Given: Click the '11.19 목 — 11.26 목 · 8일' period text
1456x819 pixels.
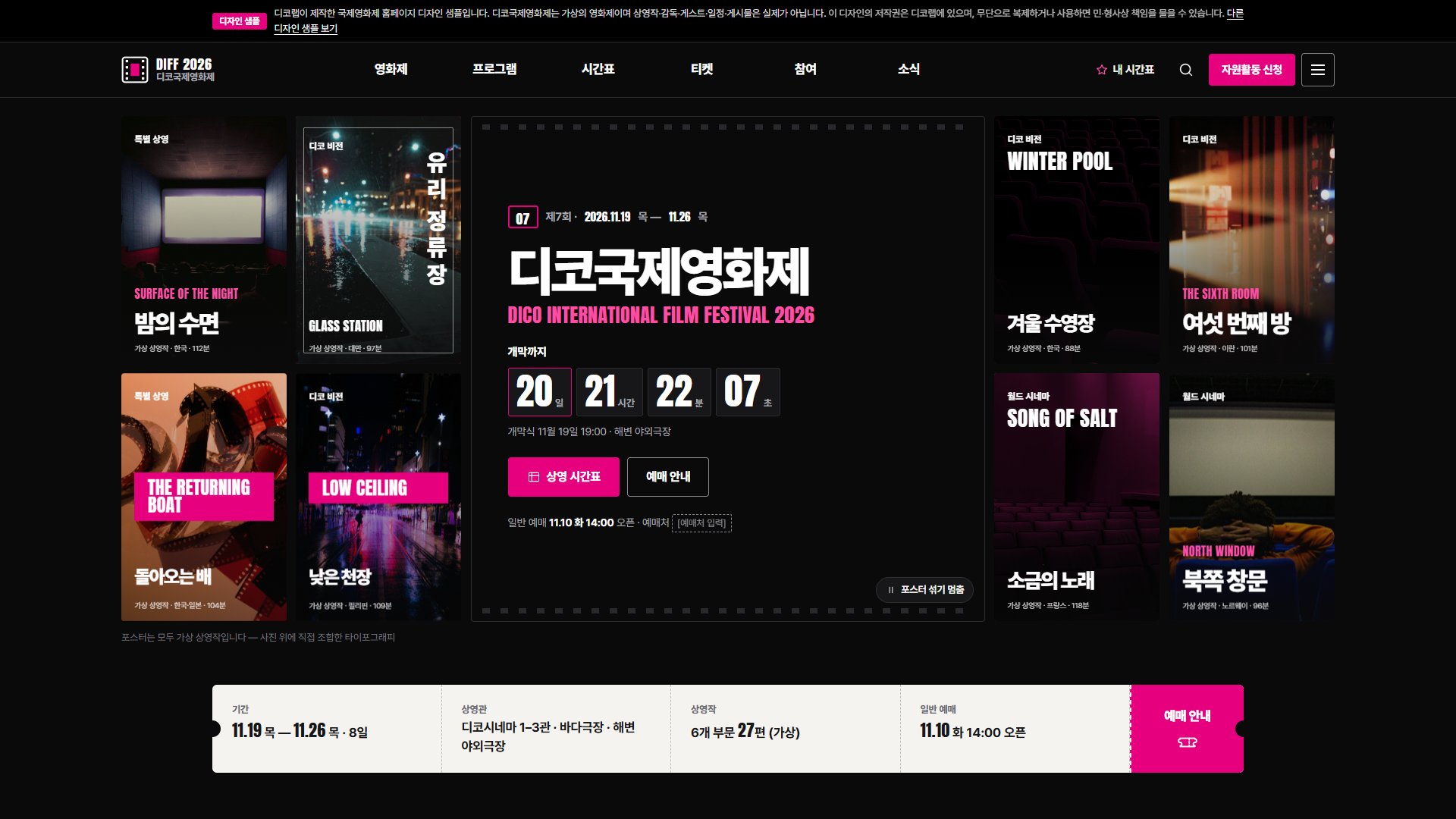Looking at the screenshot, I should click(x=300, y=731).
